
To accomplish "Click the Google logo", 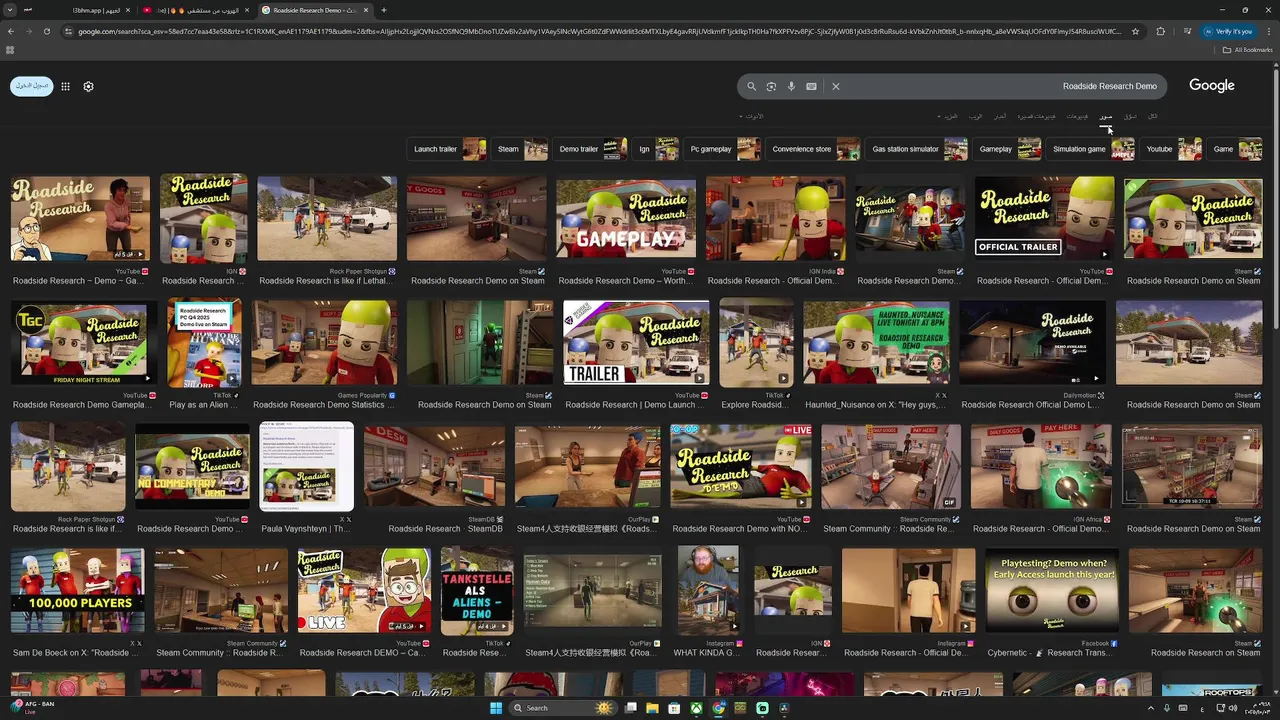I will click(x=1211, y=86).
